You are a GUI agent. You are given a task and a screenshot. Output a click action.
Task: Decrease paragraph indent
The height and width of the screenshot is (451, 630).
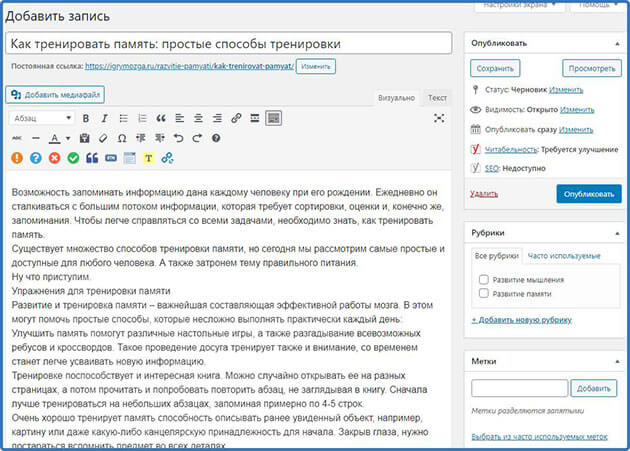click(141, 138)
